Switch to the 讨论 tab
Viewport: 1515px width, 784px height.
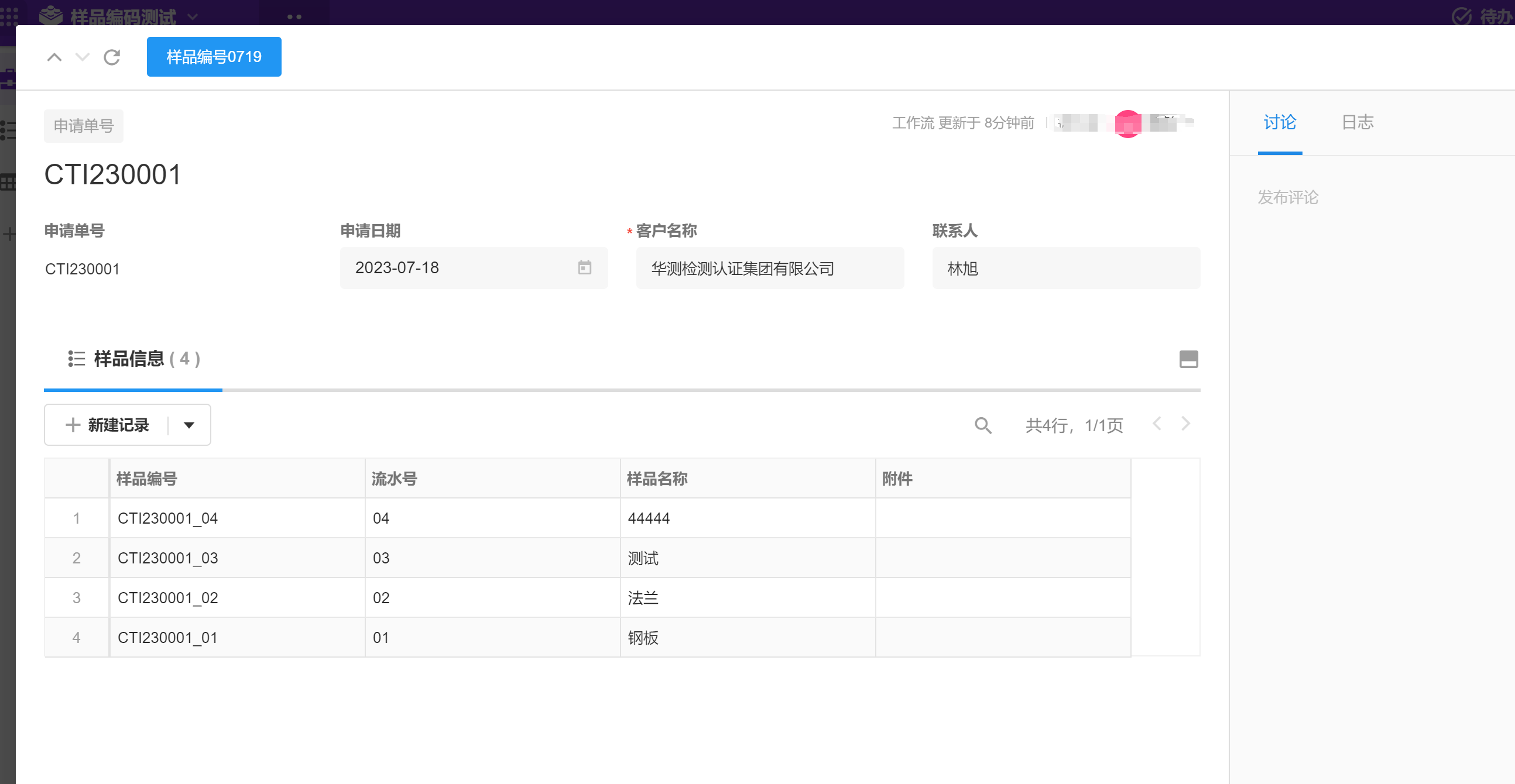click(x=1279, y=122)
